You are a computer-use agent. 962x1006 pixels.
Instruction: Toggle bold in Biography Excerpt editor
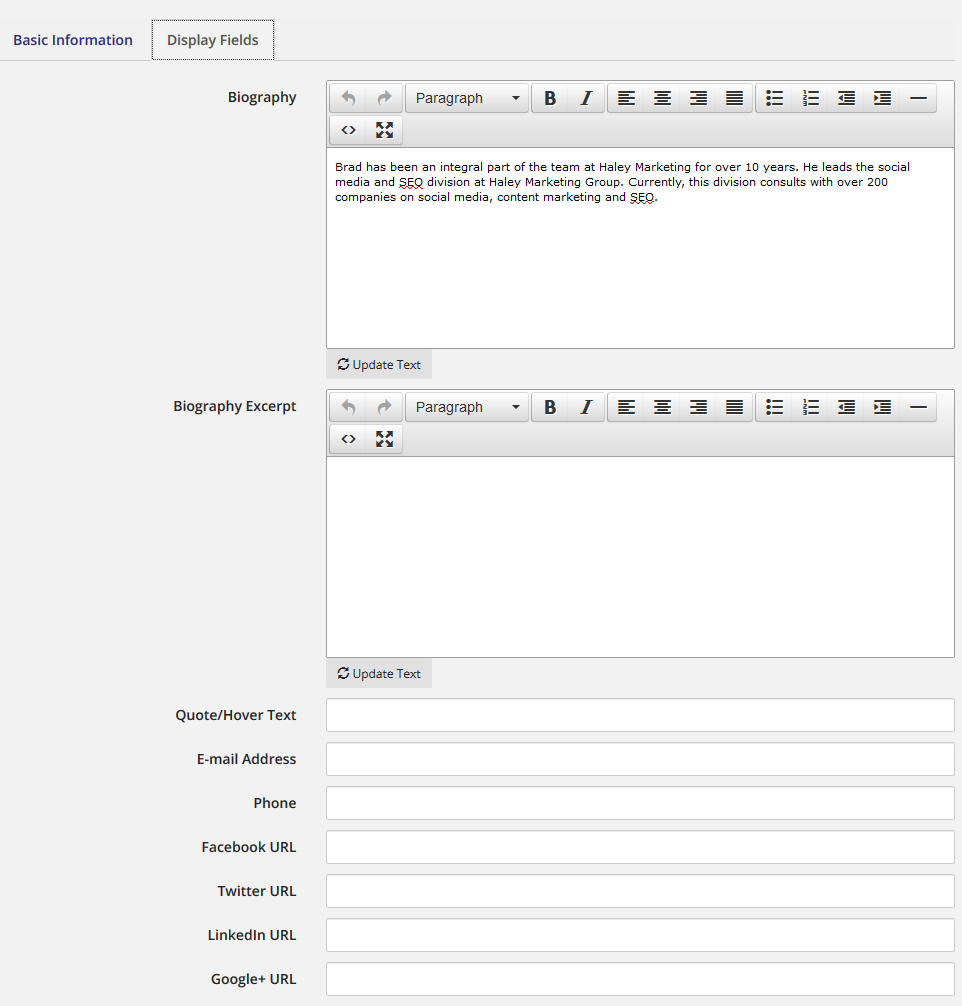550,407
